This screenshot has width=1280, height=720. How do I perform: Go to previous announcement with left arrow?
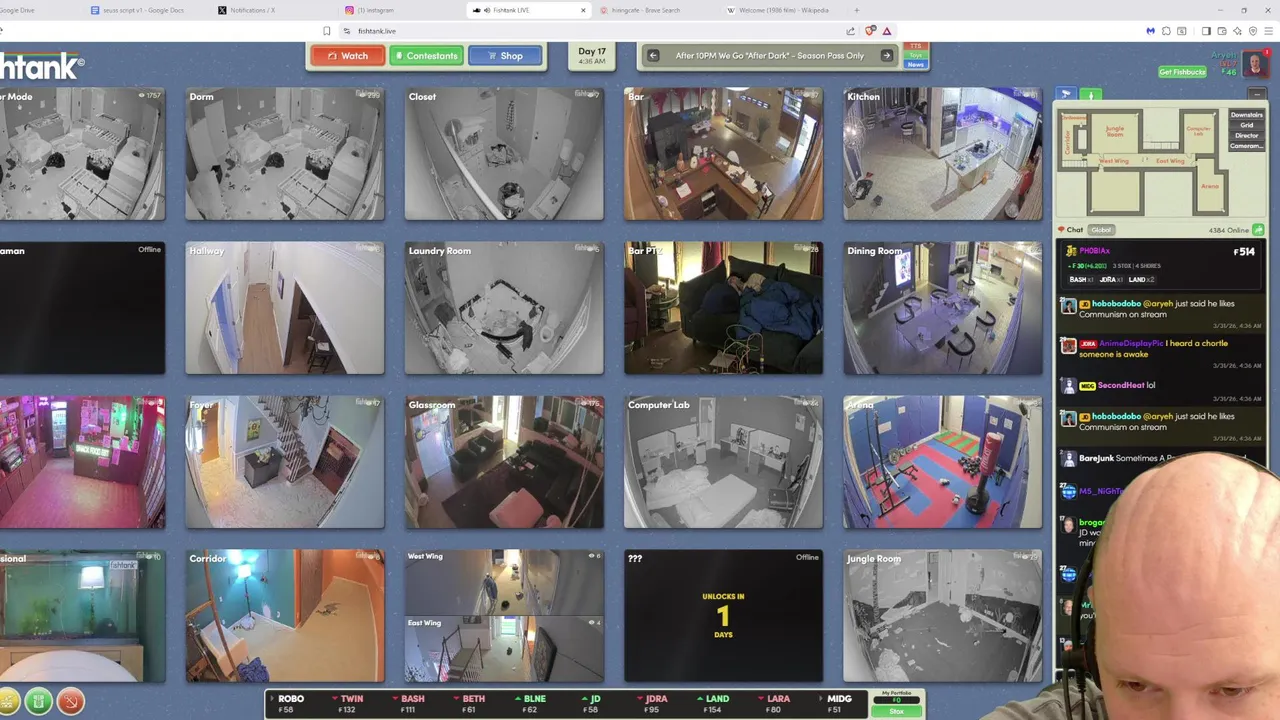[653, 56]
